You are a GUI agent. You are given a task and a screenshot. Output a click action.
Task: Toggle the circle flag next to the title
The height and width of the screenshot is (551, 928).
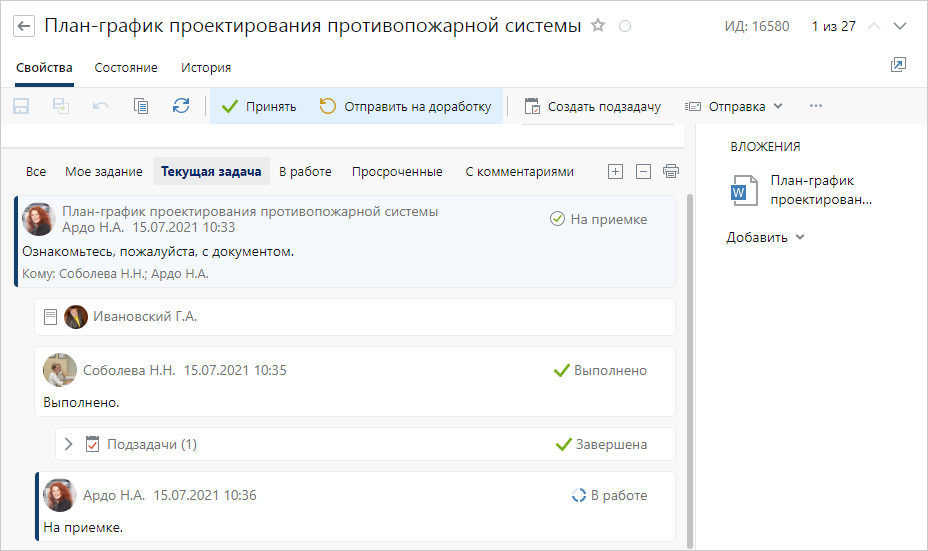[x=625, y=27]
